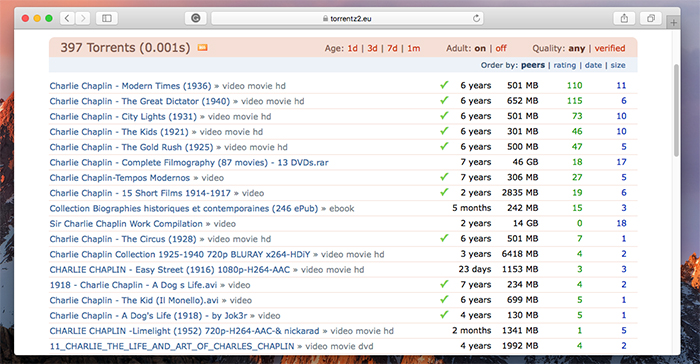
Task: Open CHARLIE CHAPLIN - Easy Street (1916)
Action: pos(170,270)
